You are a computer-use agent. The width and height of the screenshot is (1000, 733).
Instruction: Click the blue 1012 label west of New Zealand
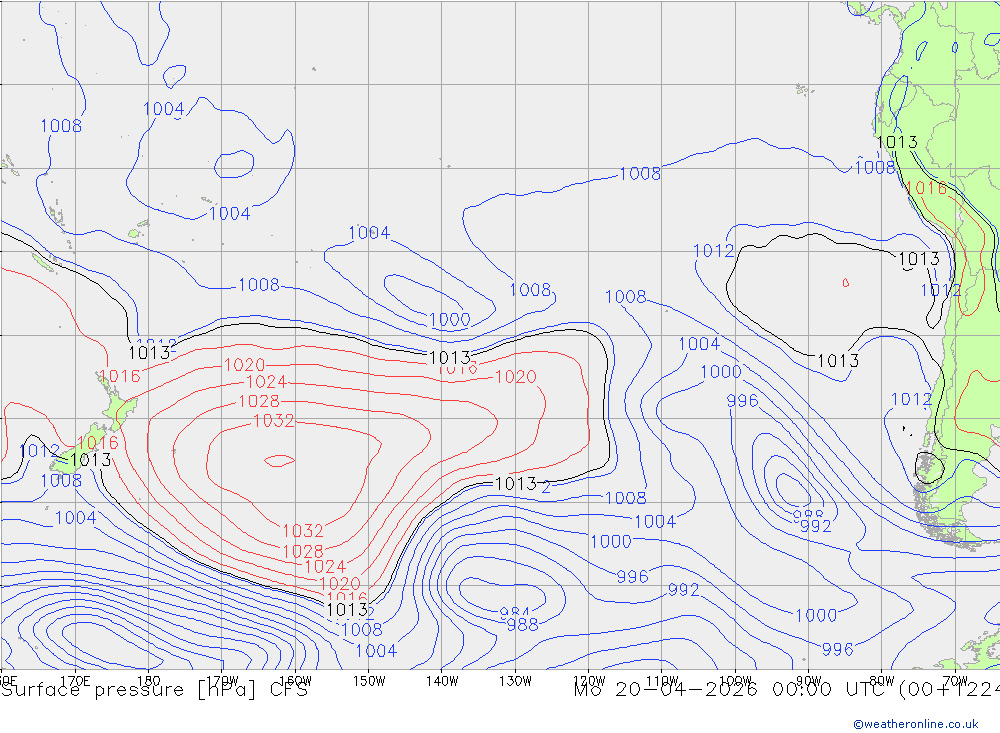click(x=39, y=451)
